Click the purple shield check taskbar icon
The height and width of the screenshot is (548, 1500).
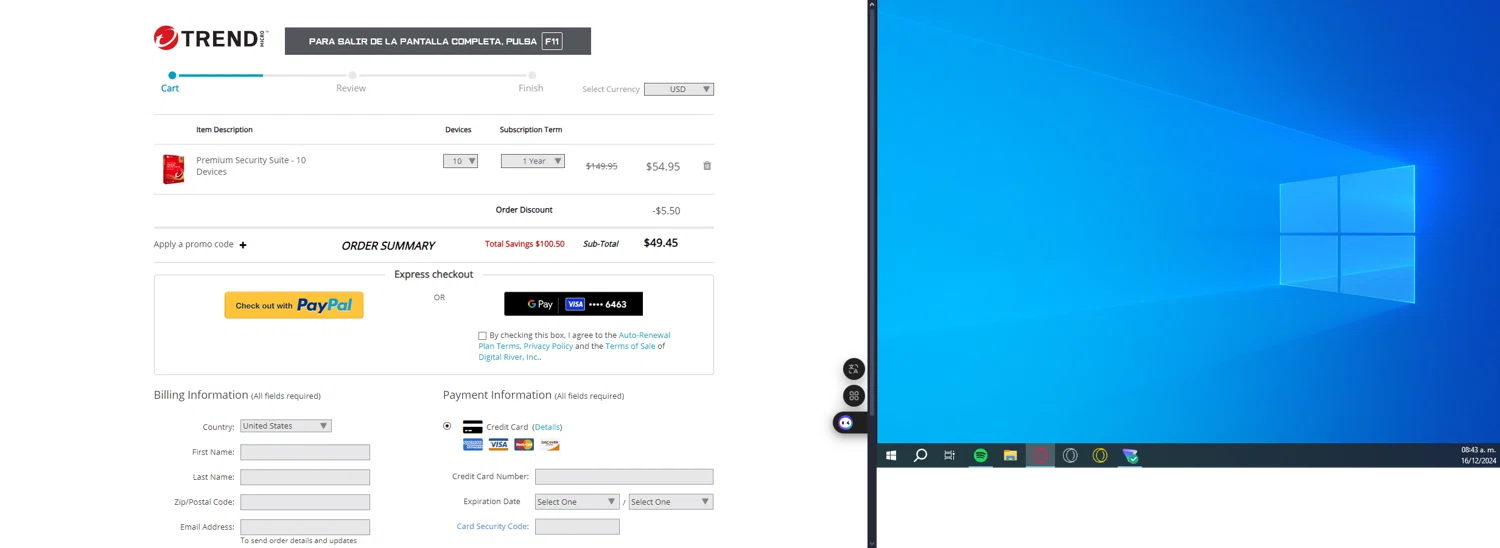(x=1130, y=455)
